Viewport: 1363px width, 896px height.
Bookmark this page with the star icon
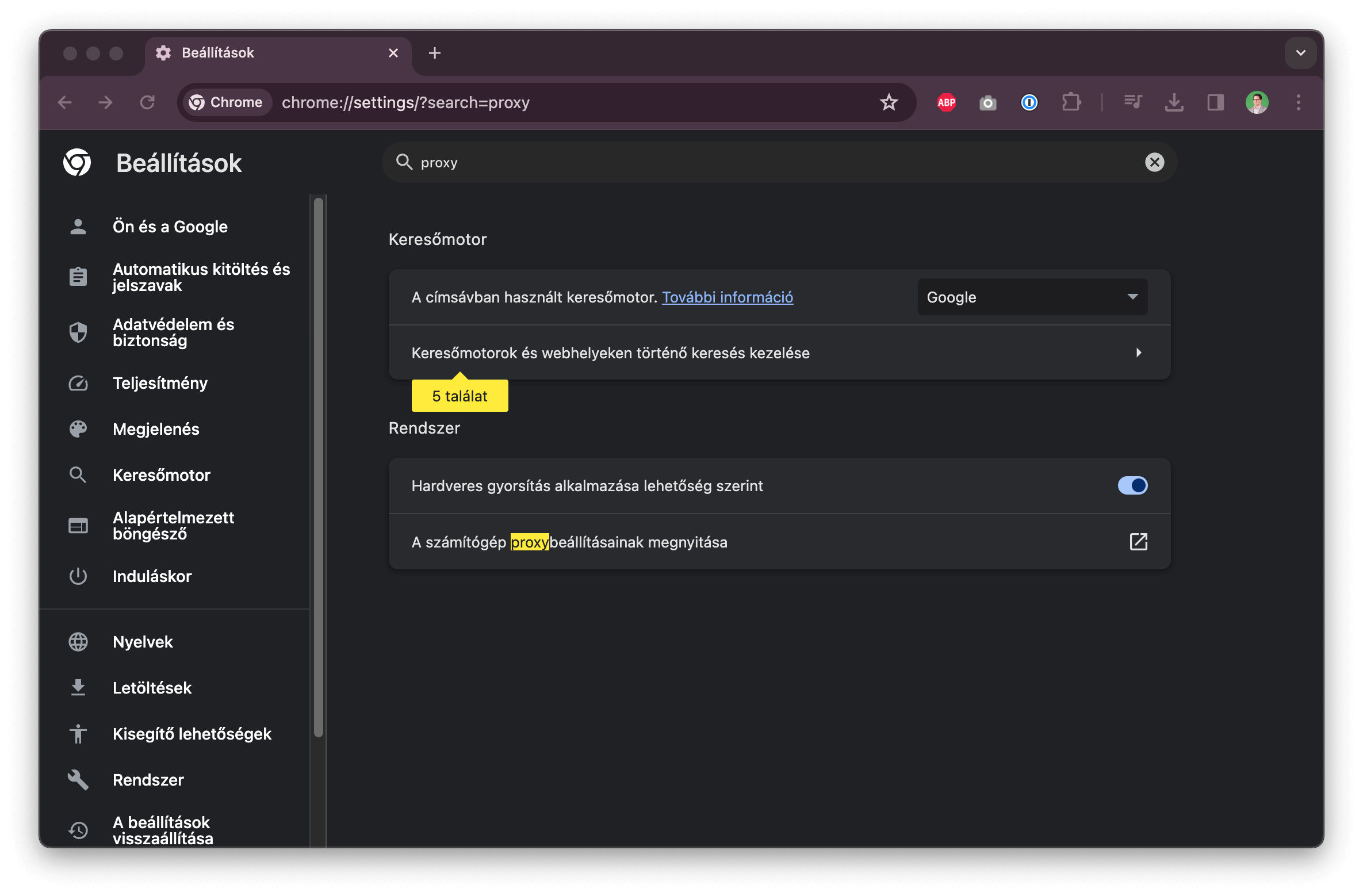889,102
